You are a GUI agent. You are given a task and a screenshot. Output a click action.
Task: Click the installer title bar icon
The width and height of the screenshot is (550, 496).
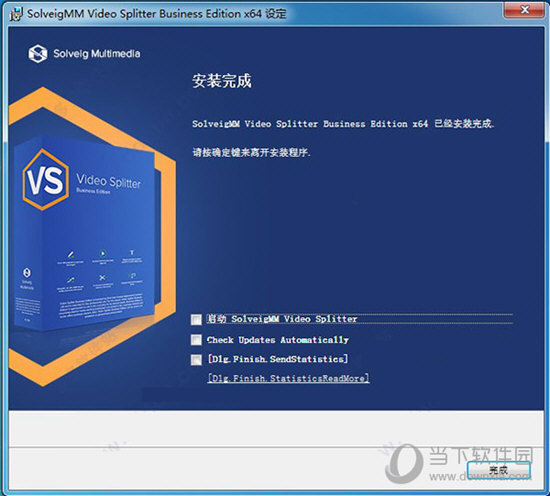pos(15,14)
